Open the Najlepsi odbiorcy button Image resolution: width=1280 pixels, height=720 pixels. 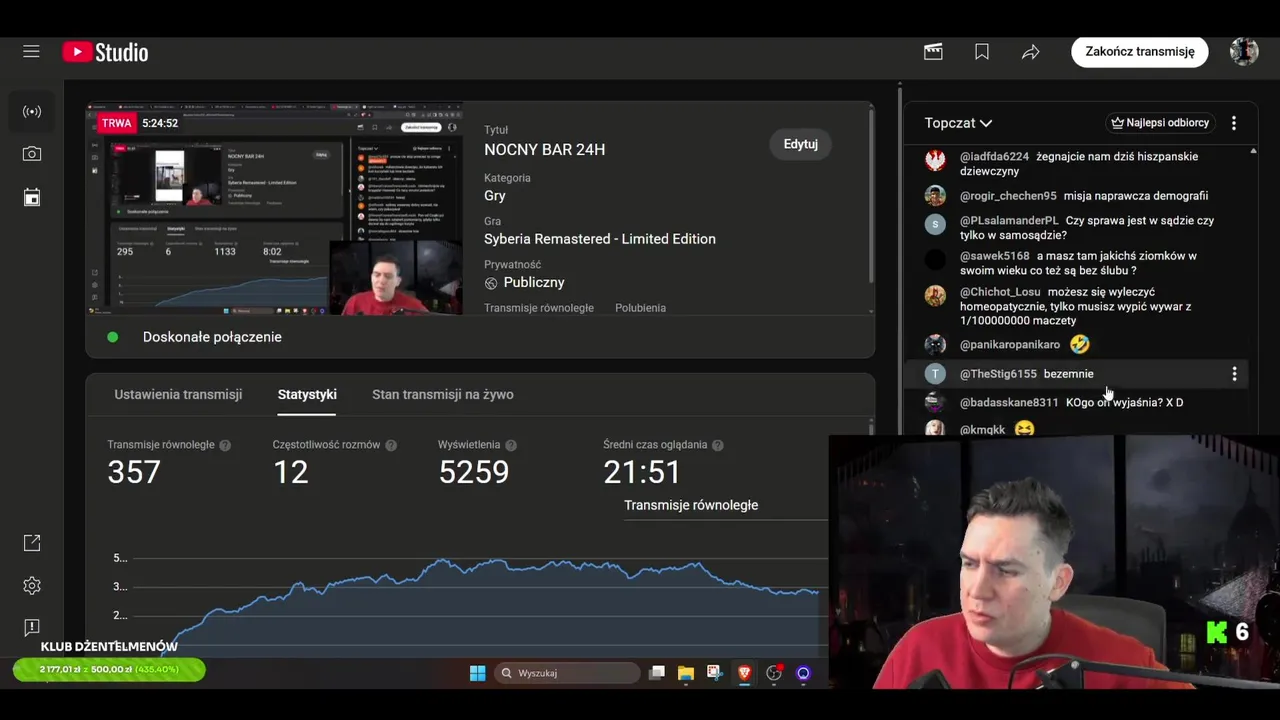[x=1160, y=123]
